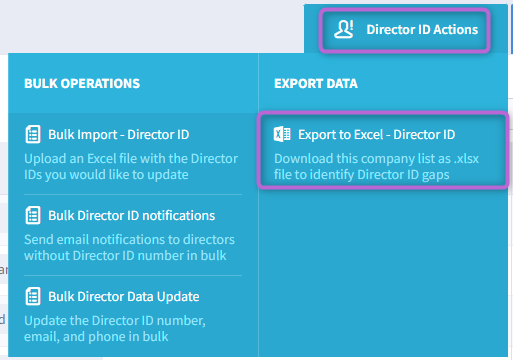This screenshot has width=513, height=360.
Task: Select Bulk Import - Director ID option
Action: (118, 135)
